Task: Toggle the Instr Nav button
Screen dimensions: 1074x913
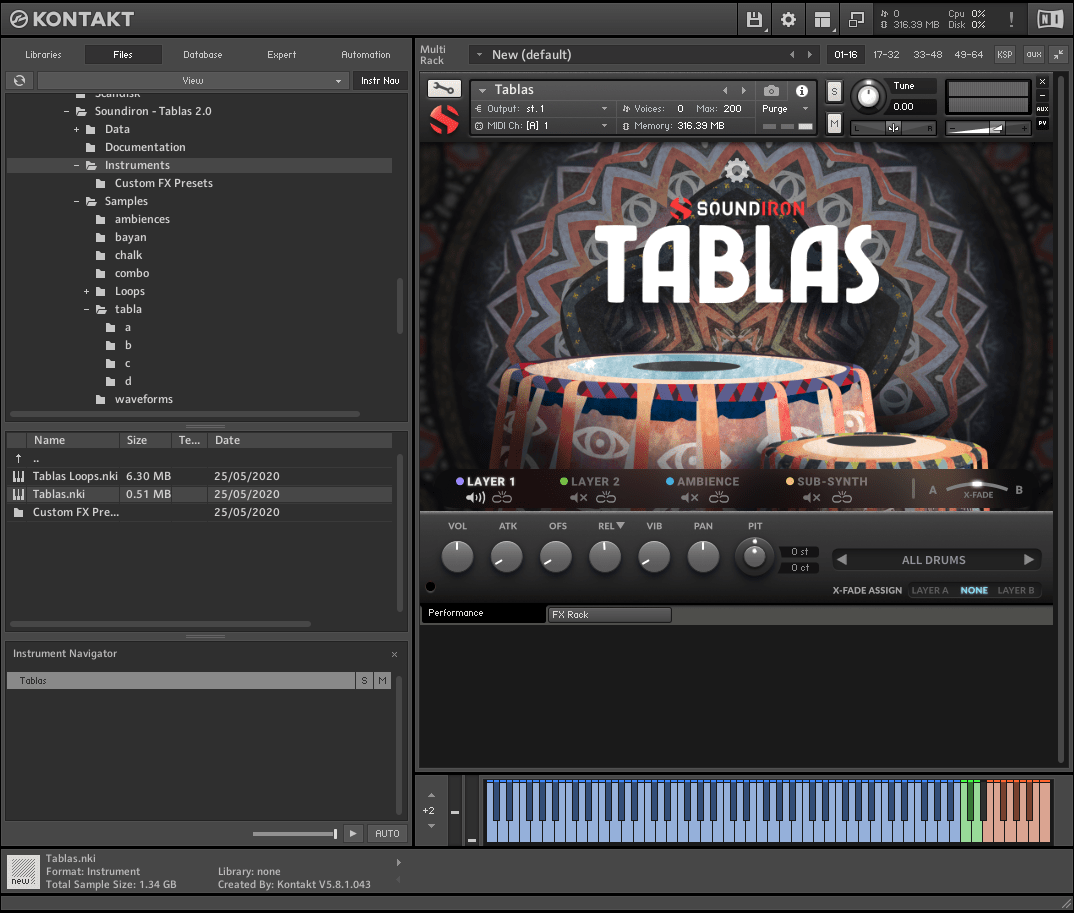Action: tap(380, 81)
